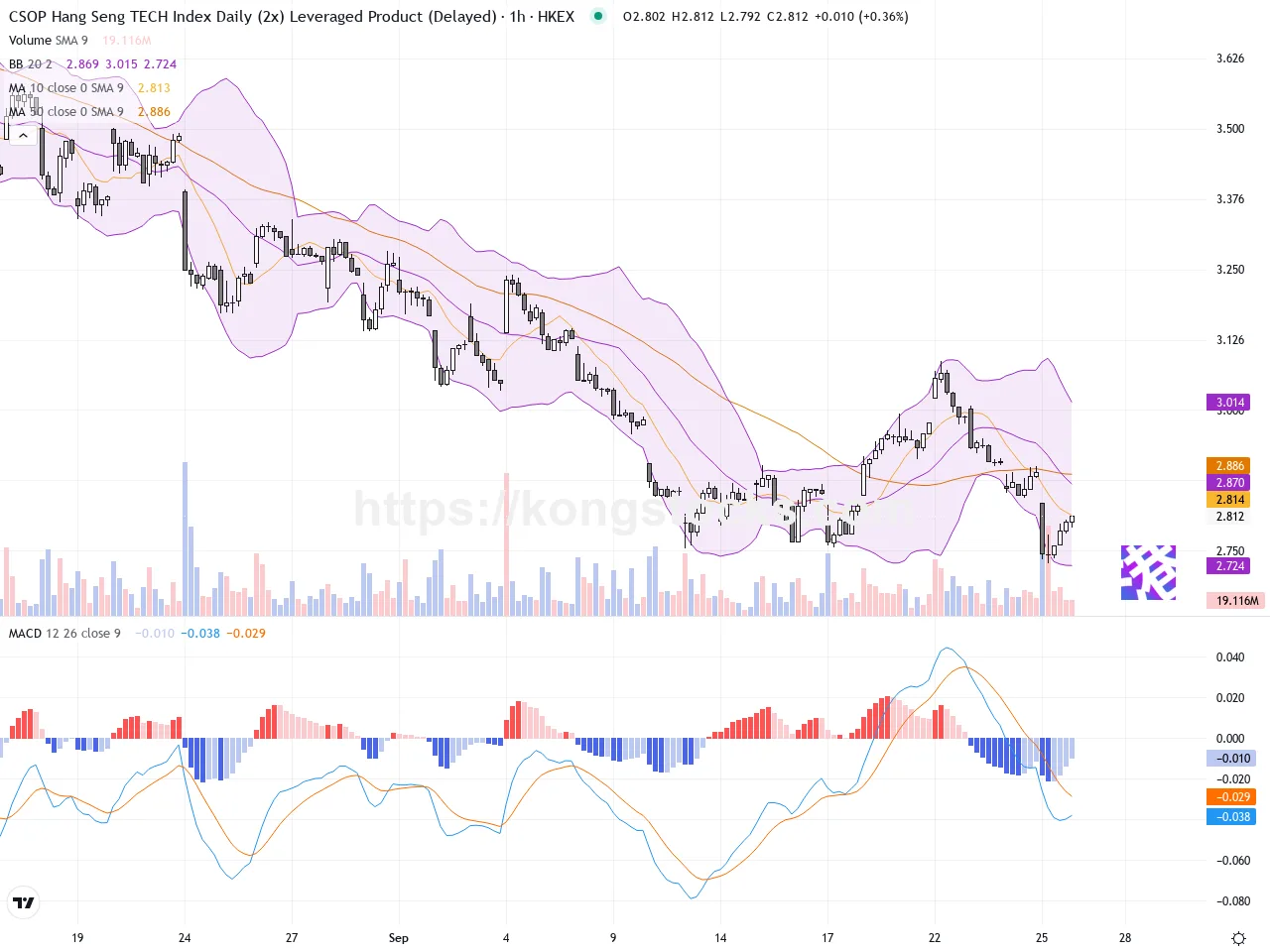
Task: Click the blue -0.038 MACD scale tag
Action: click(x=1231, y=817)
